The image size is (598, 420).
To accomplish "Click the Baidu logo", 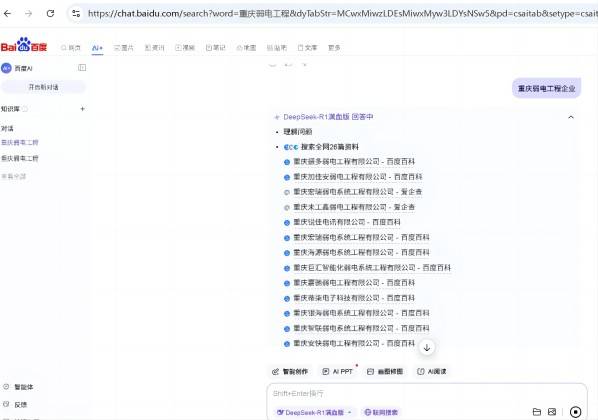I will tap(24, 45).
